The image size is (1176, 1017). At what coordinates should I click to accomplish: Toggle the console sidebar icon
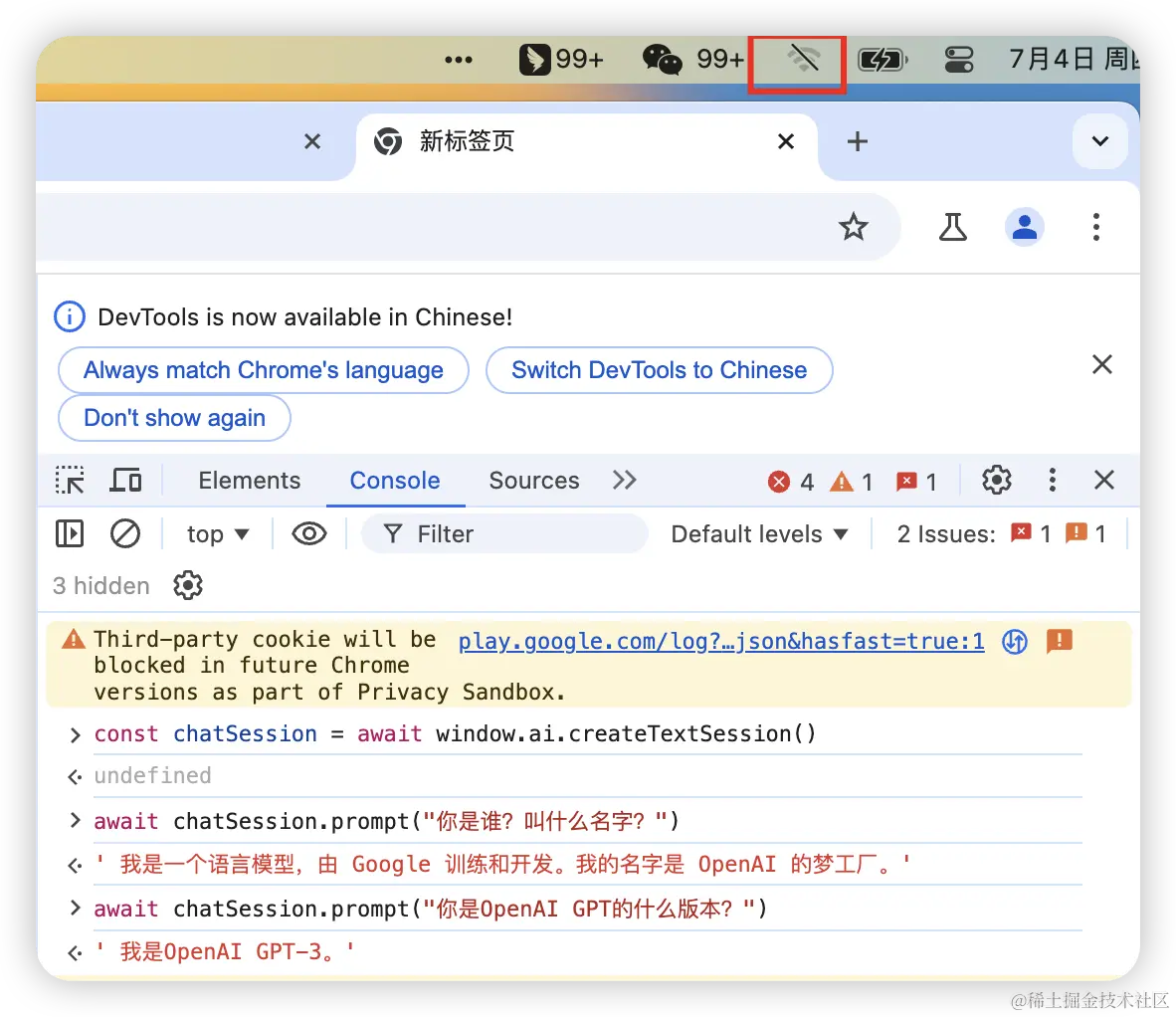pyautogui.click(x=70, y=534)
